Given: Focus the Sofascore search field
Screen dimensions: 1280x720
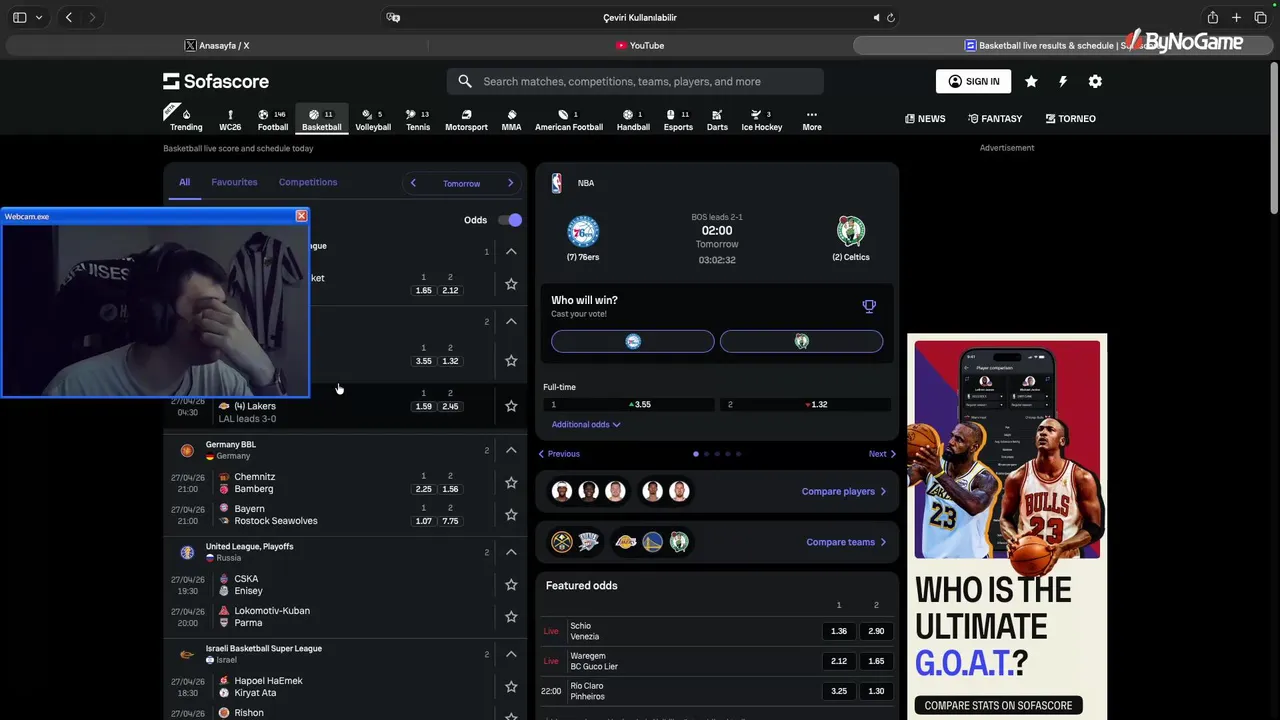Looking at the screenshot, I should tap(635, 81).
